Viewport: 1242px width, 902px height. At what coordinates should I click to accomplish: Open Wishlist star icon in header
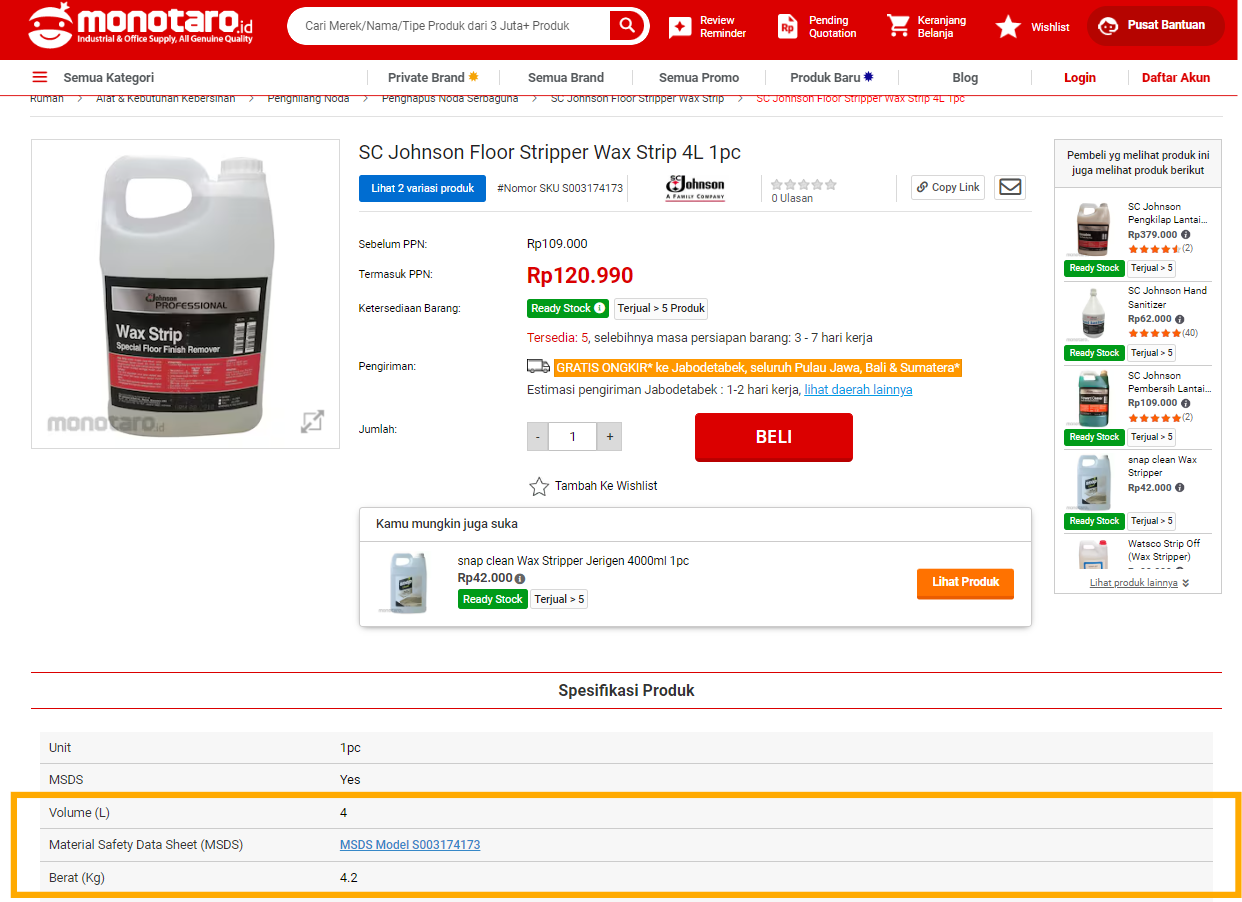tap(1008, 26)
